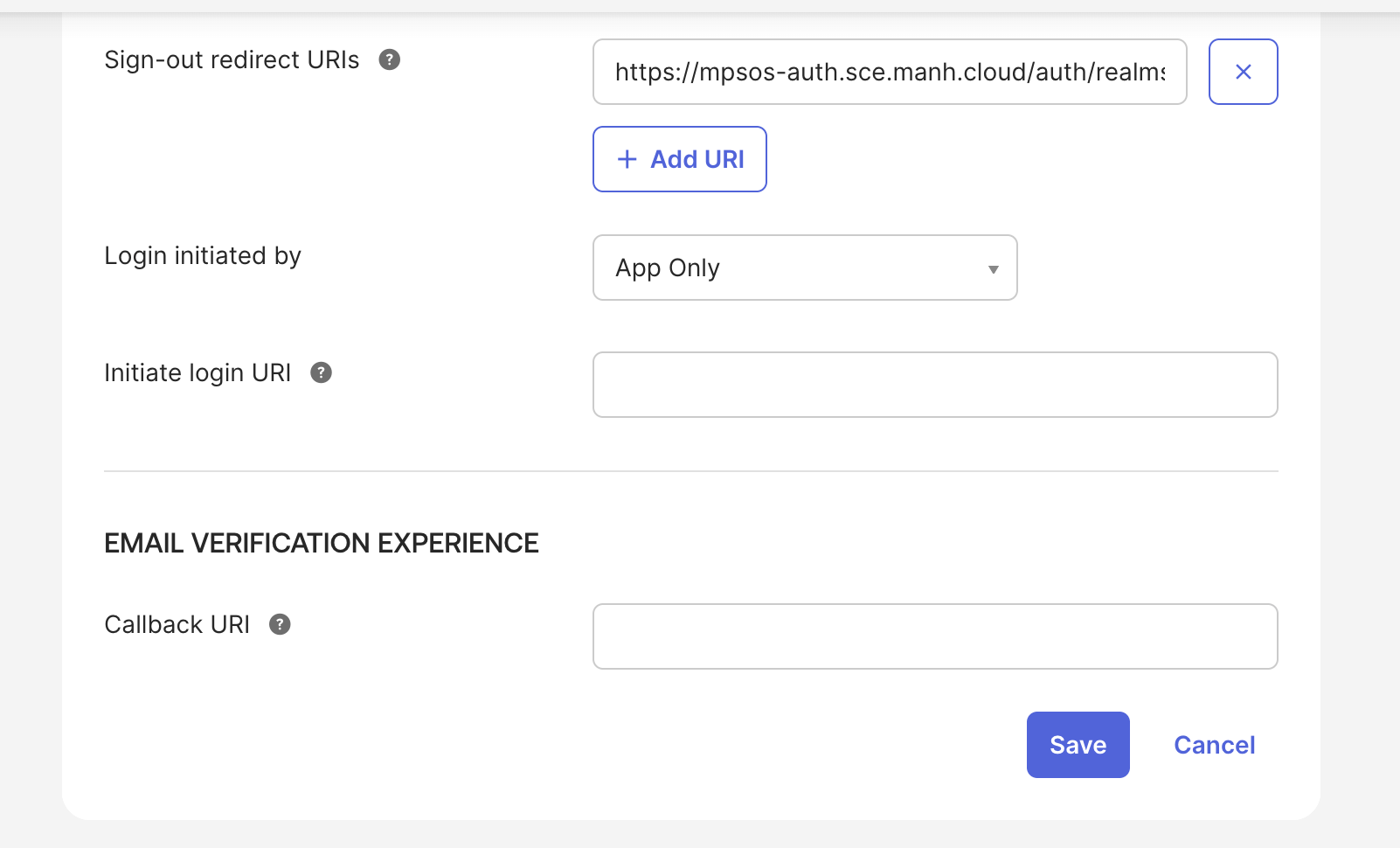
Task: Focus the Initiate login URI input field
Action: [x=935, y=385]
